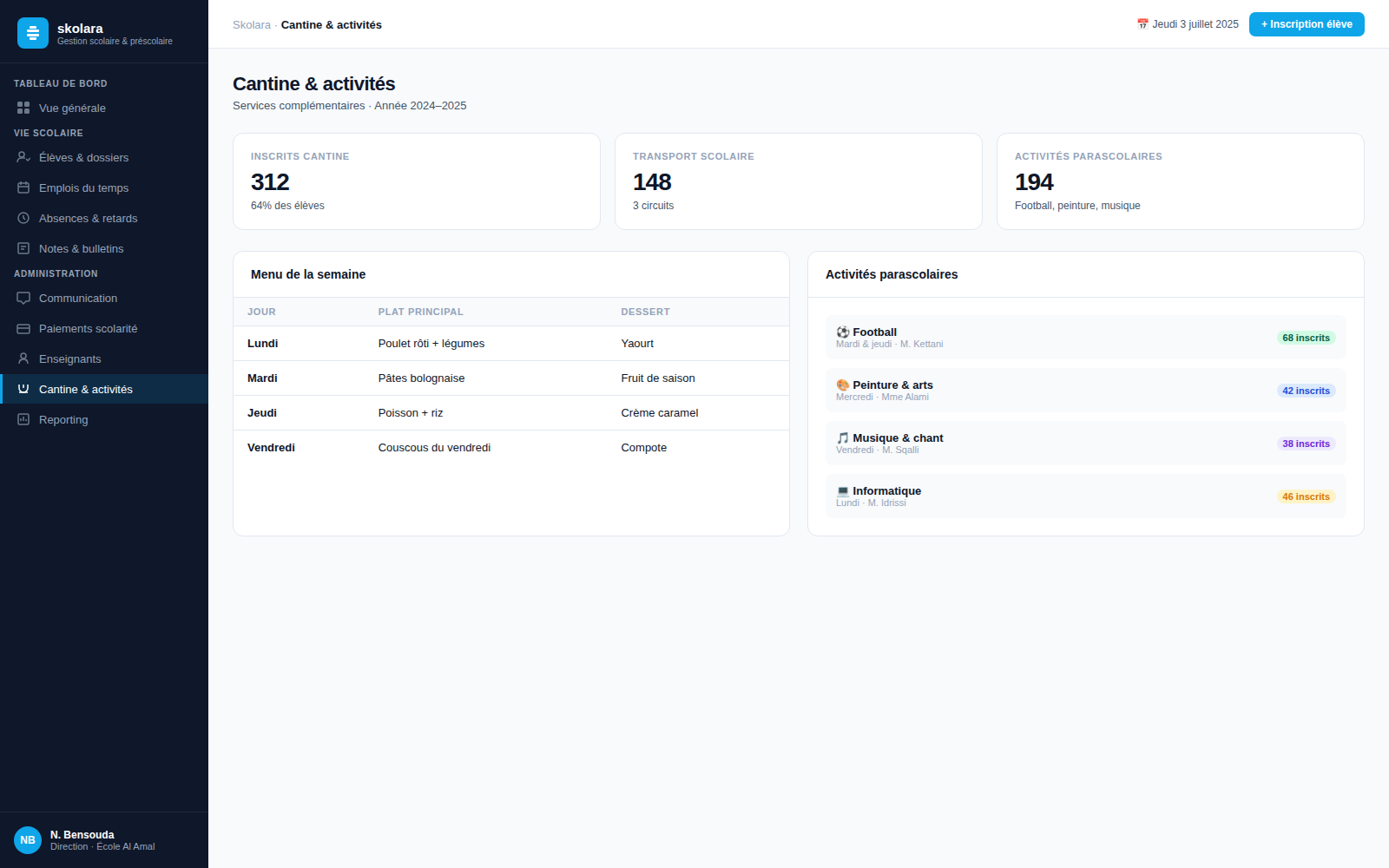Open the Reporting section
This screenshot has height=868, width=1389.
104,419
